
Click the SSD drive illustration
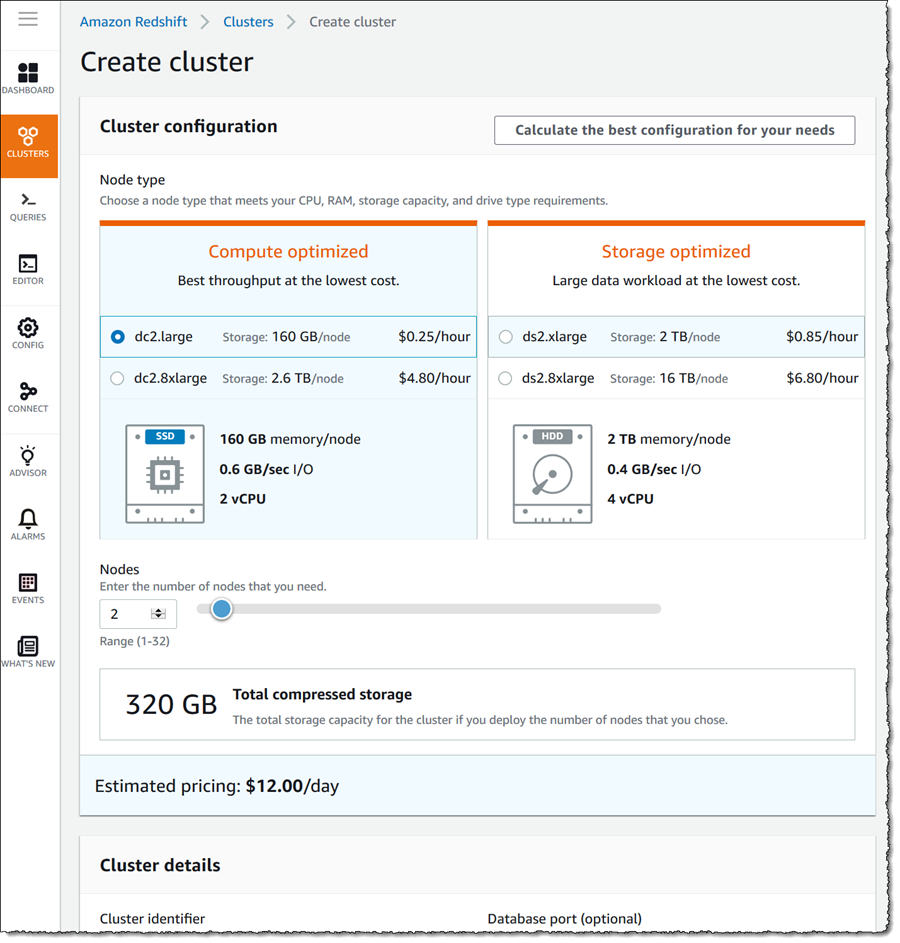(165, 474)
